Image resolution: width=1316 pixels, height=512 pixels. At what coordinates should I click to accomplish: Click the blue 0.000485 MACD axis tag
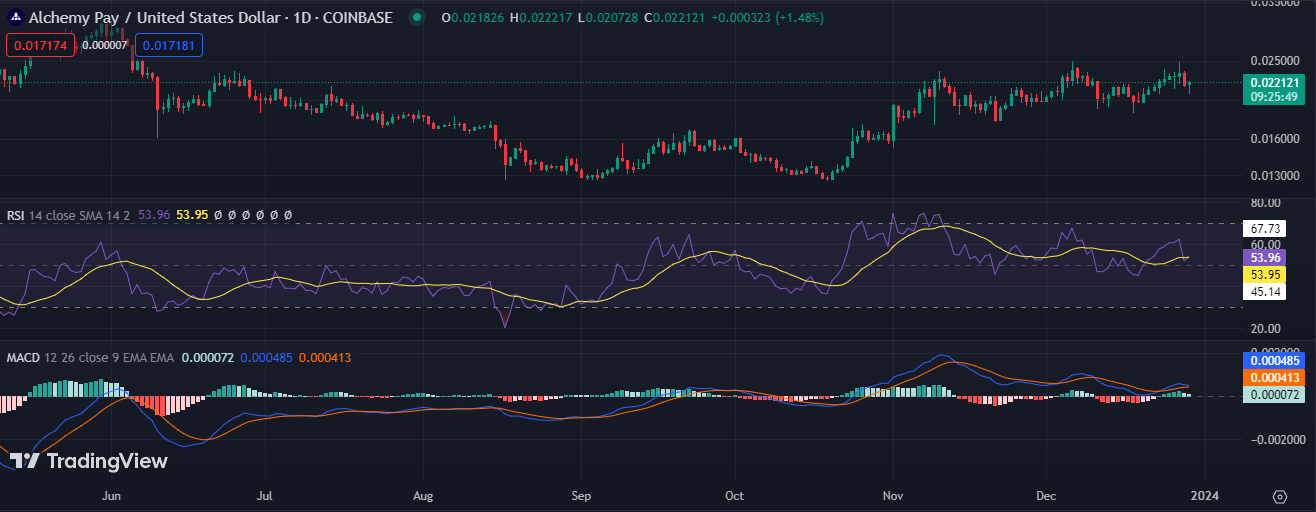pyautogui.click(x=1275, y=360)
